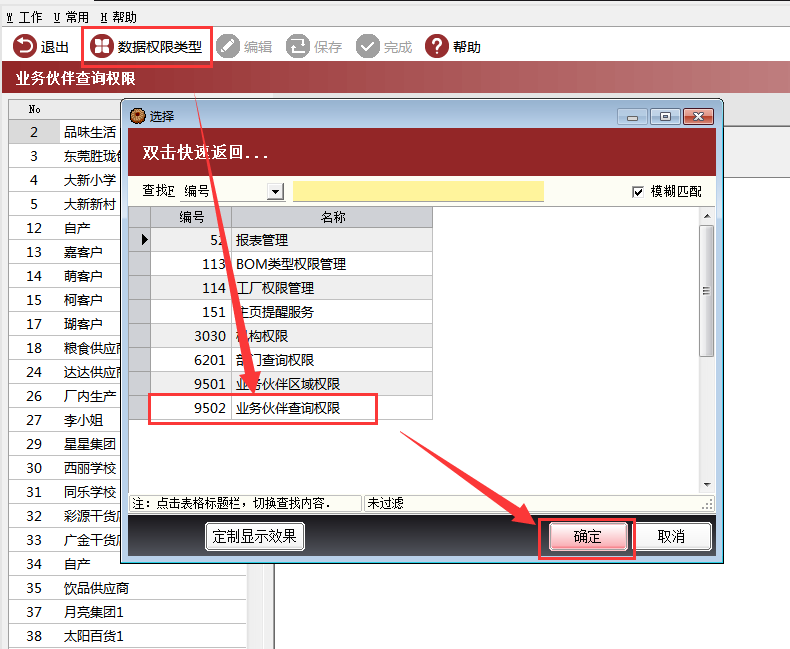The width and height of the screenshot is (790, 649).
Task: Click the current row indicator arrow
Action: (x=145, y=240)
